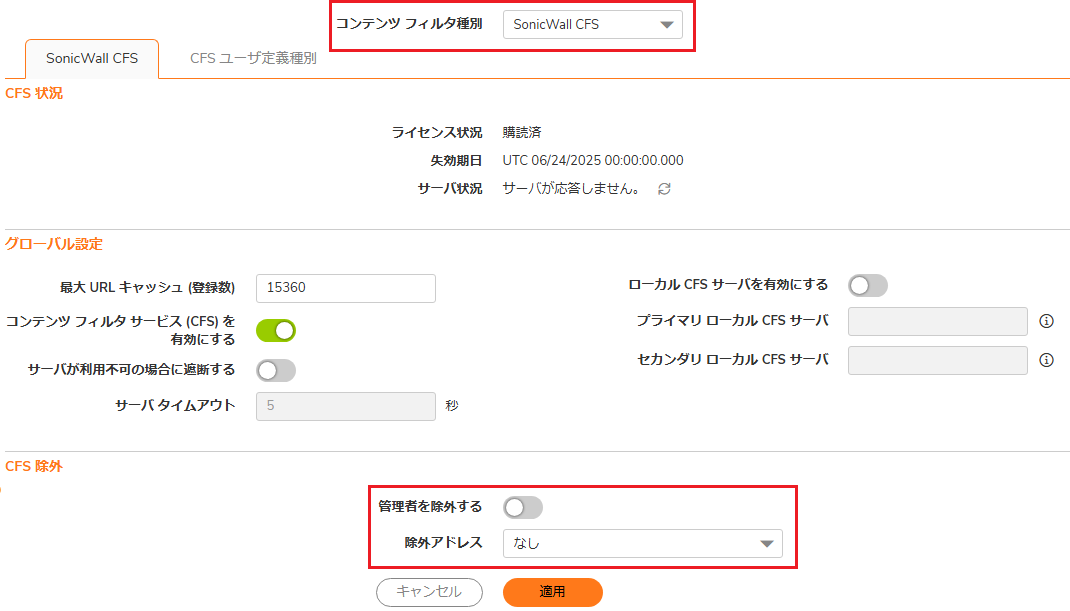Viewport: 1070px width, 611px height.
Task: Open the 除外アドレス dropdown
Action: [643, 543]
